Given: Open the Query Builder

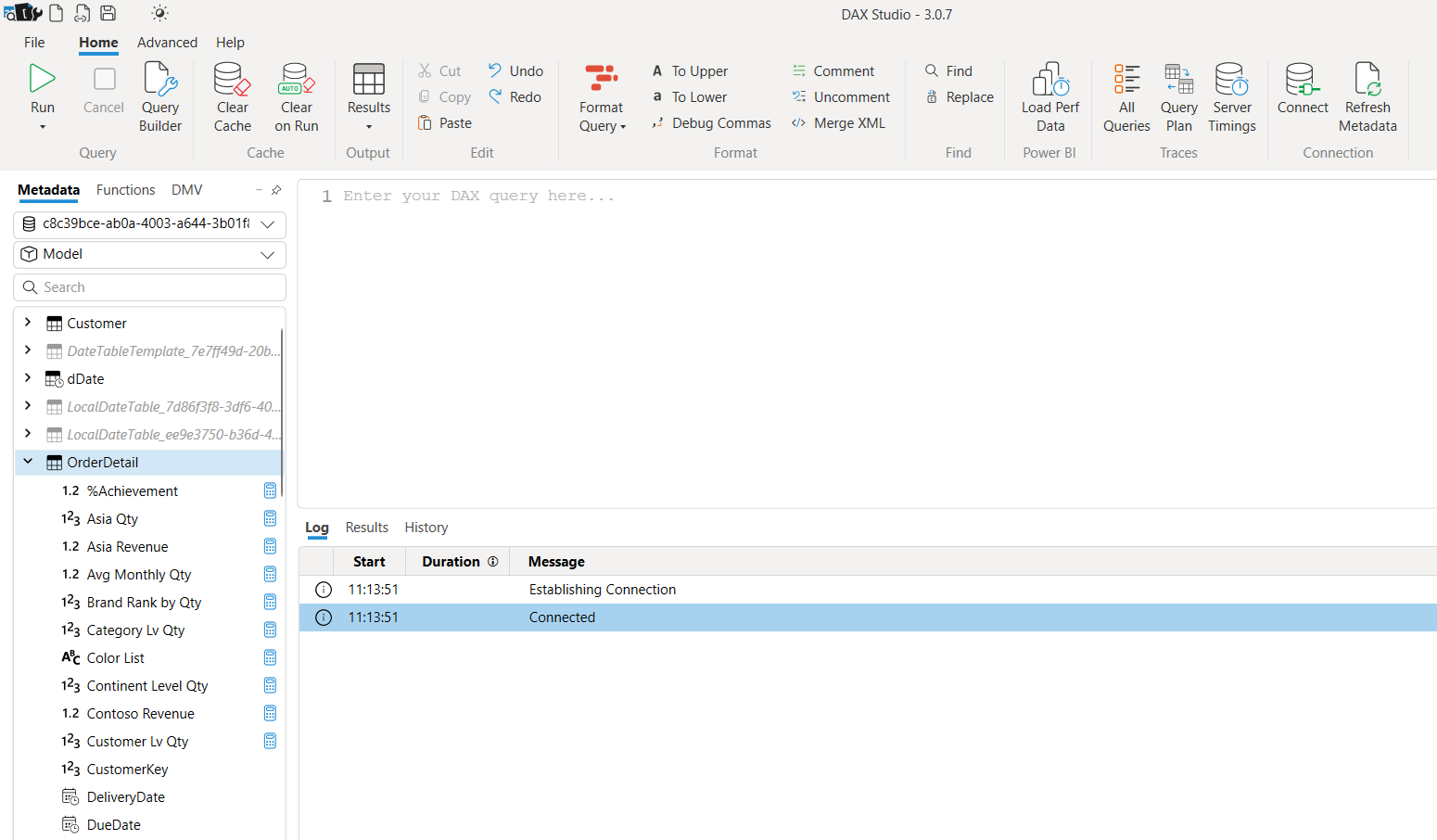Looking at the screenshot, I should click(x=159, y=95).
